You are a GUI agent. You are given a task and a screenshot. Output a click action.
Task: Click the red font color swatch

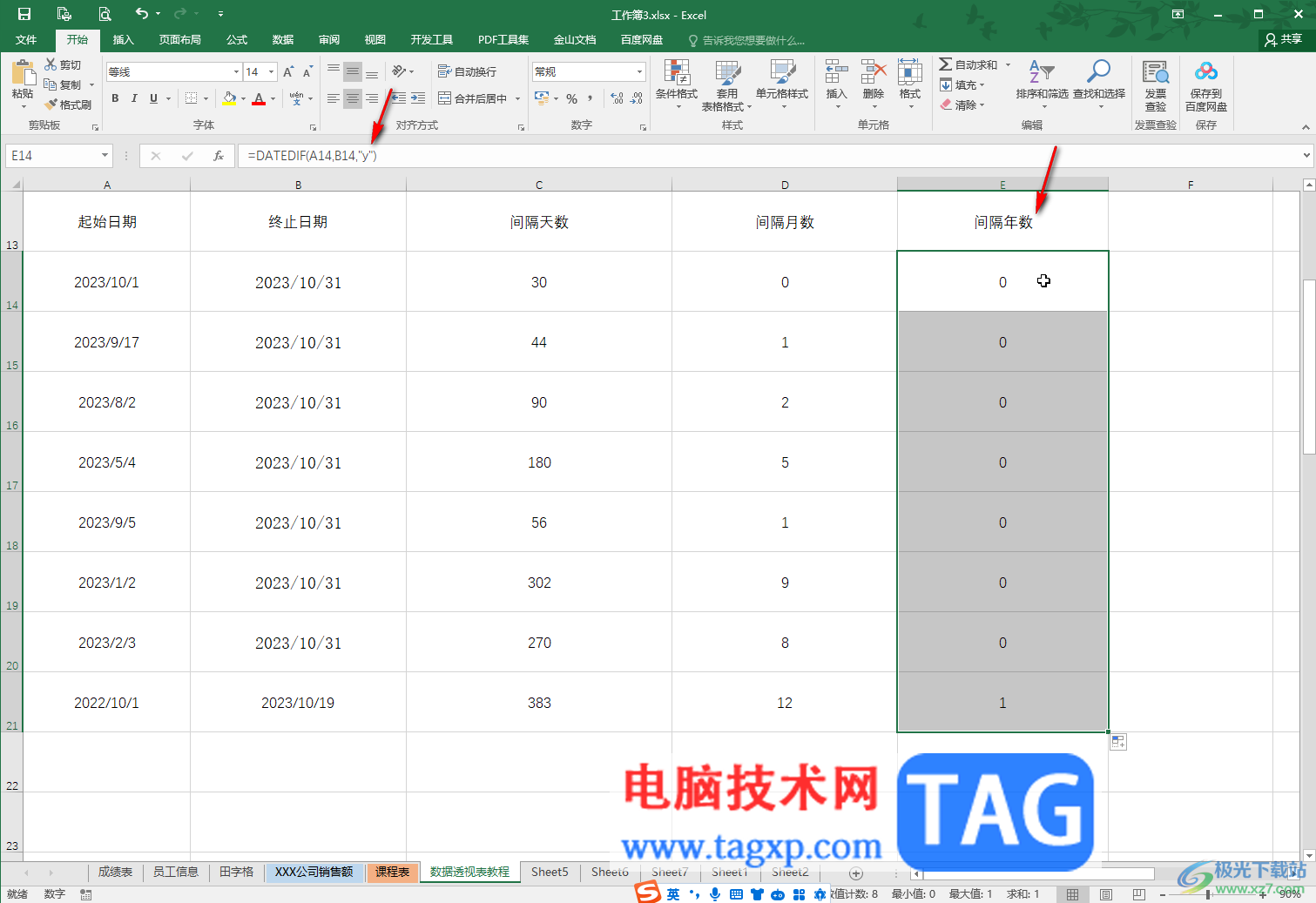pyautogui.click(x=259, y=98)
